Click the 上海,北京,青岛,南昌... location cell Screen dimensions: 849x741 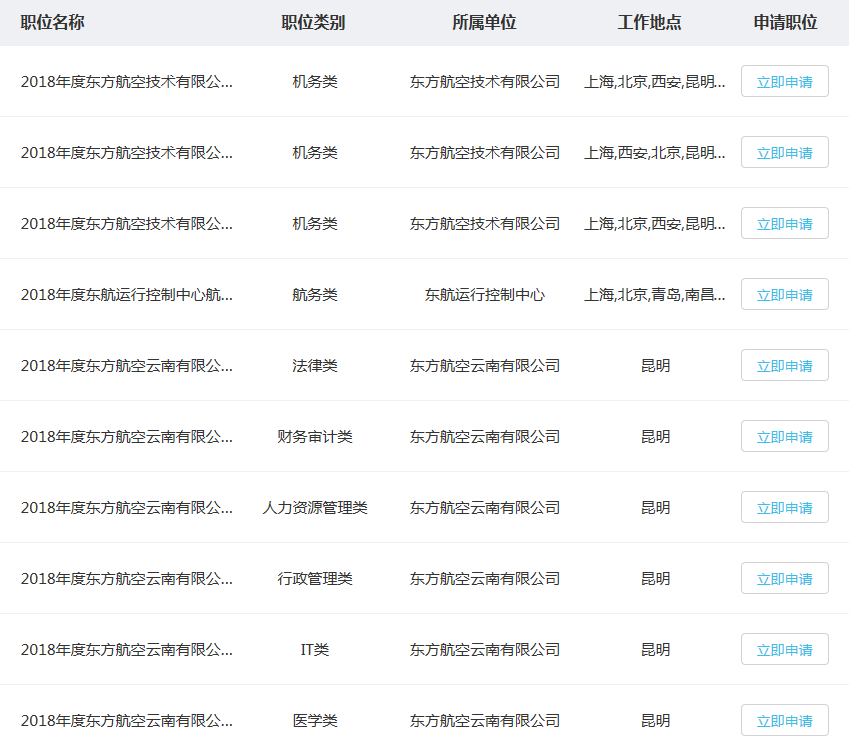point(655,295)
